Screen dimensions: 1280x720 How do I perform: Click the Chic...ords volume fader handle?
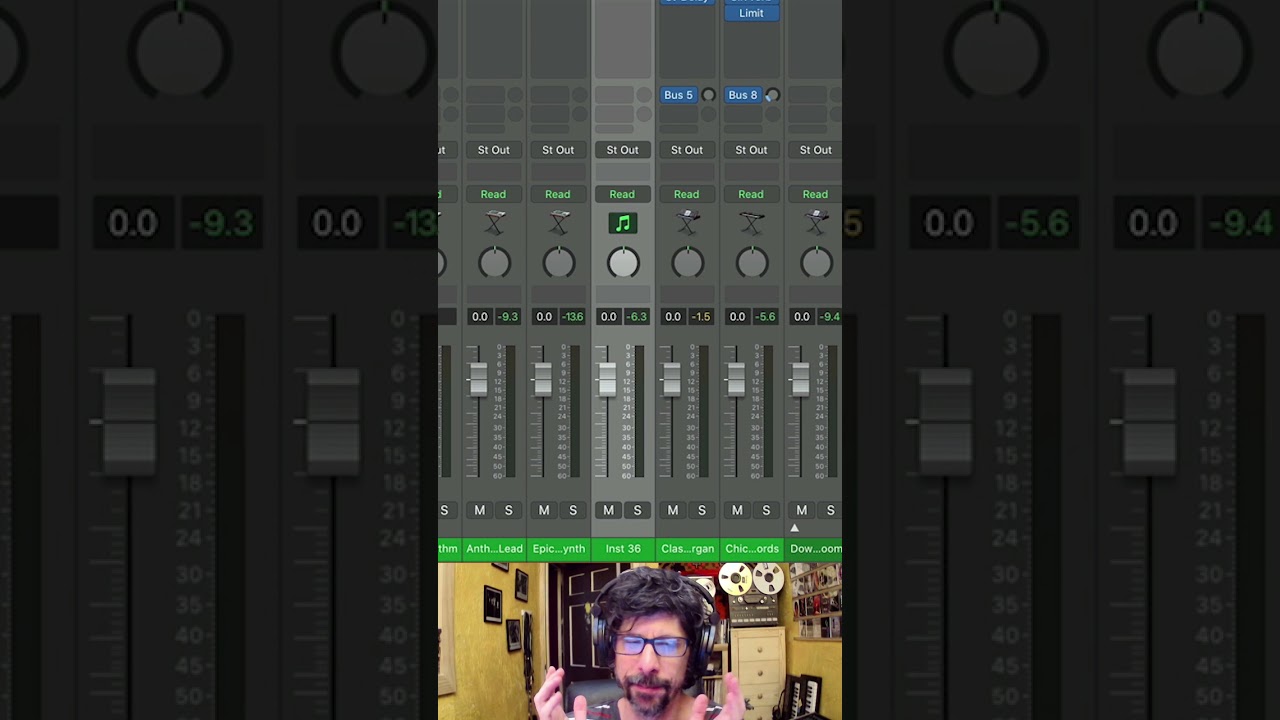[x=736, y=380]
